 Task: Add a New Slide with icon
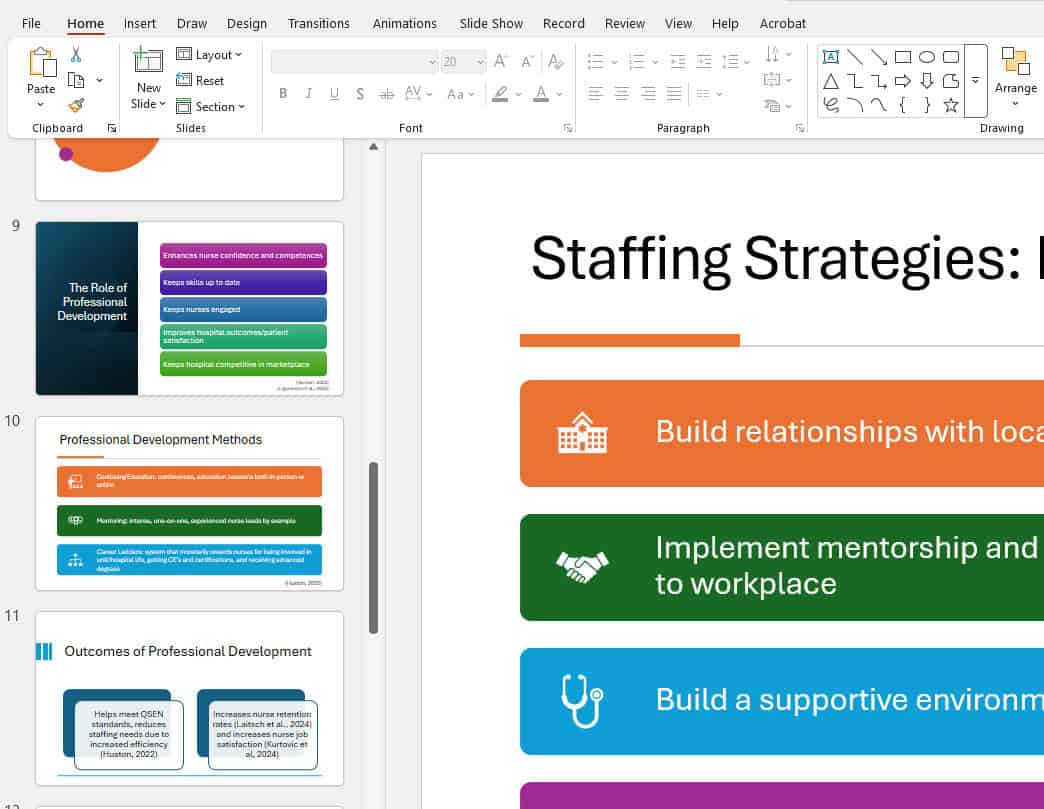coord(148,61)
